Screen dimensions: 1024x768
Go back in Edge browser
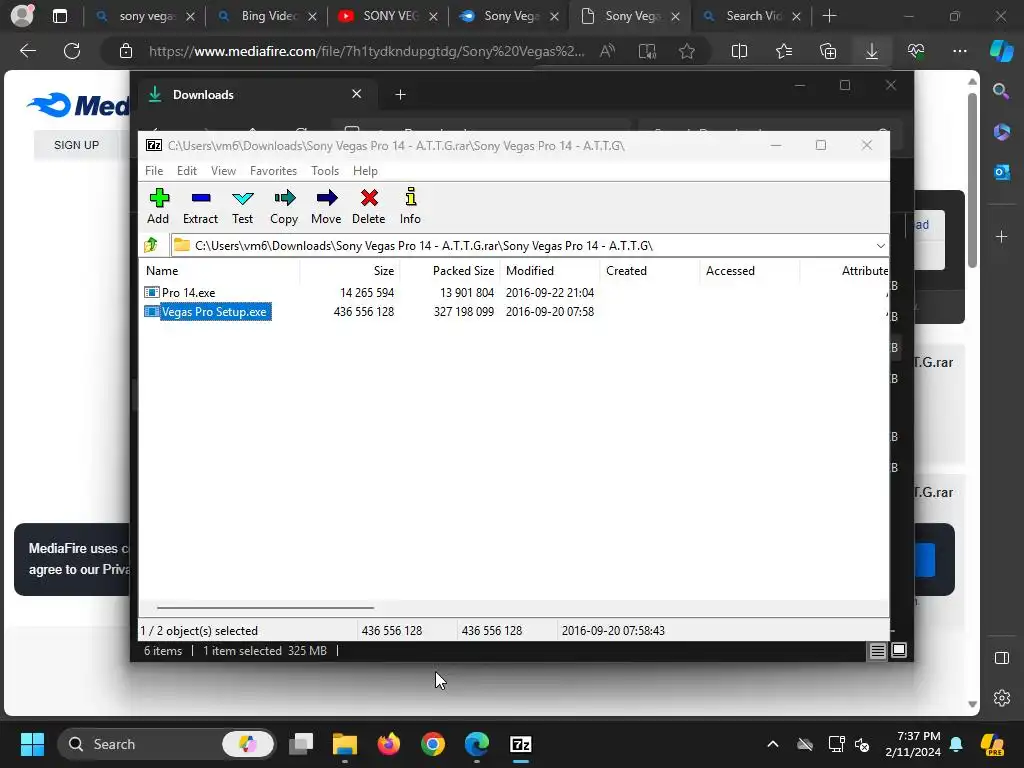click(28, 51)
